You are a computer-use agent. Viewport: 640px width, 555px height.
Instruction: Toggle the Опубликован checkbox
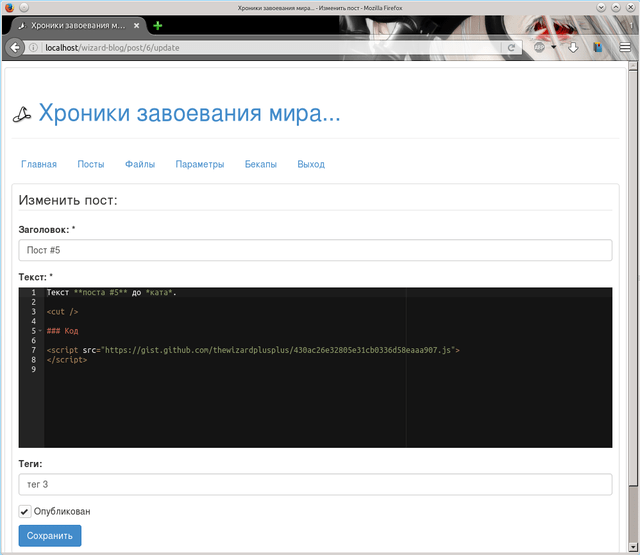[x=25, y=511]
